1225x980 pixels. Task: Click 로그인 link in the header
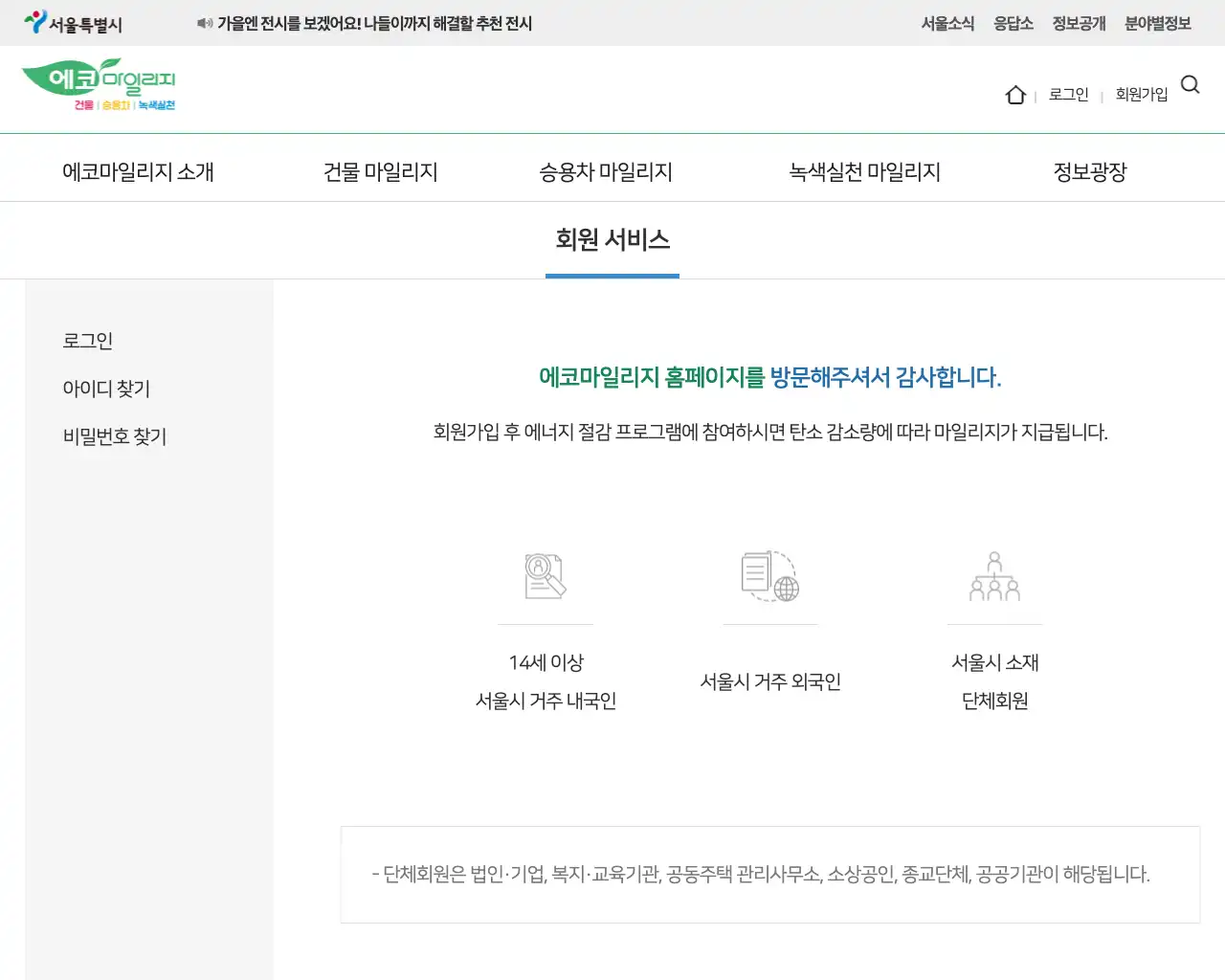pos(1069,94)
